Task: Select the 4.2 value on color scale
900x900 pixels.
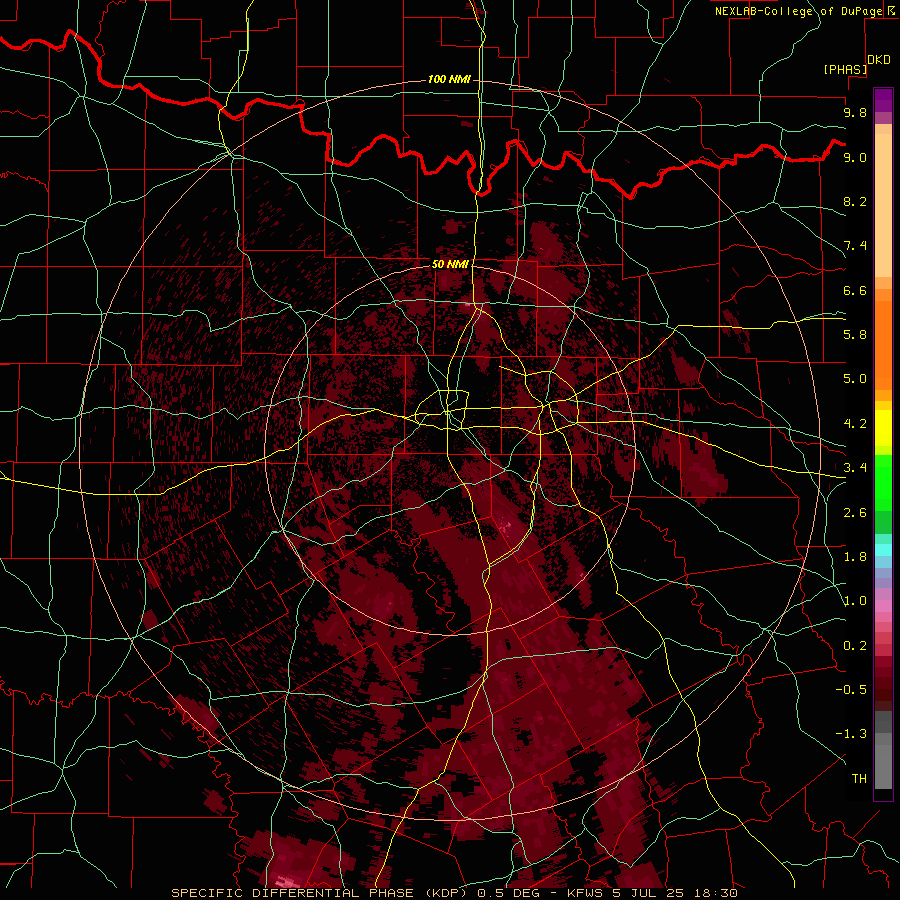Action: 855,424
